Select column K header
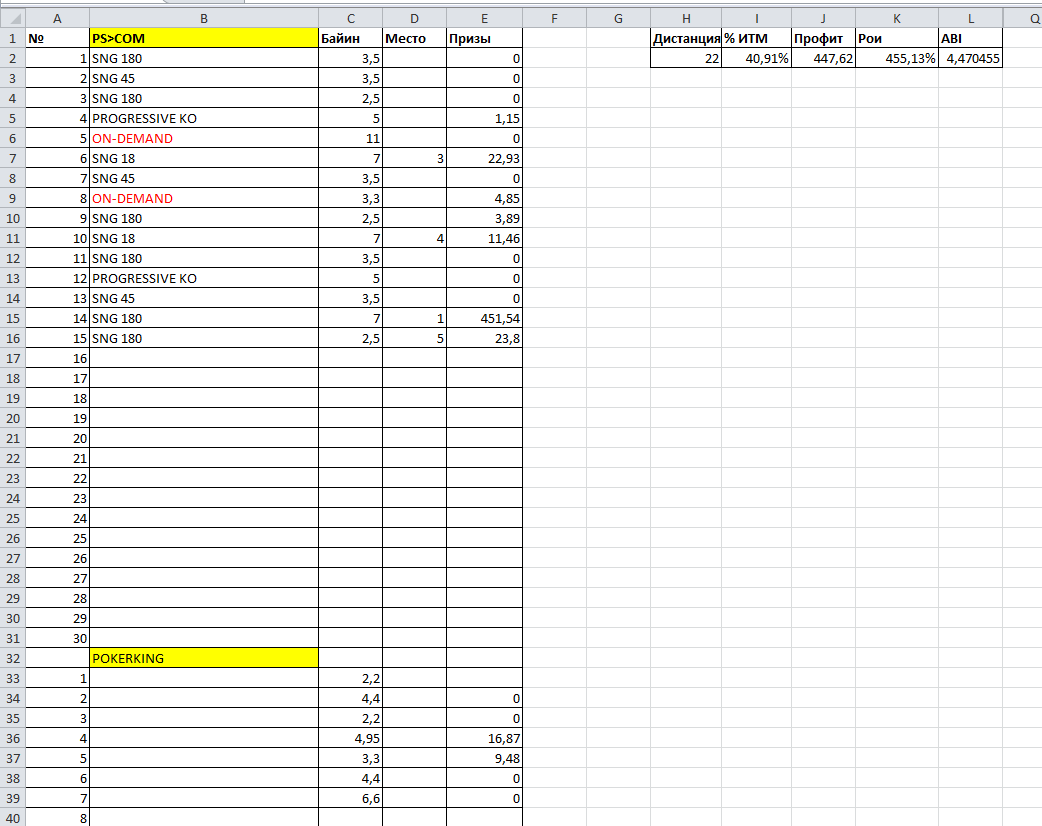This screenshot has width=1042, height=826. (897, 18)
